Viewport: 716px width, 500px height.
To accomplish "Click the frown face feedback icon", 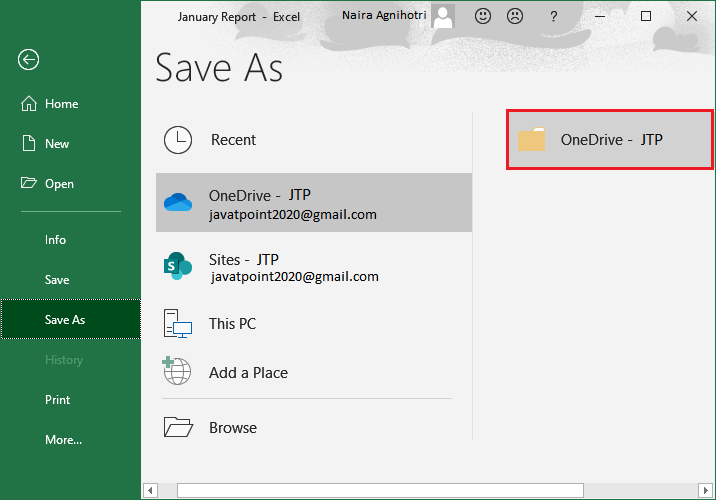I will coord(515,16).
